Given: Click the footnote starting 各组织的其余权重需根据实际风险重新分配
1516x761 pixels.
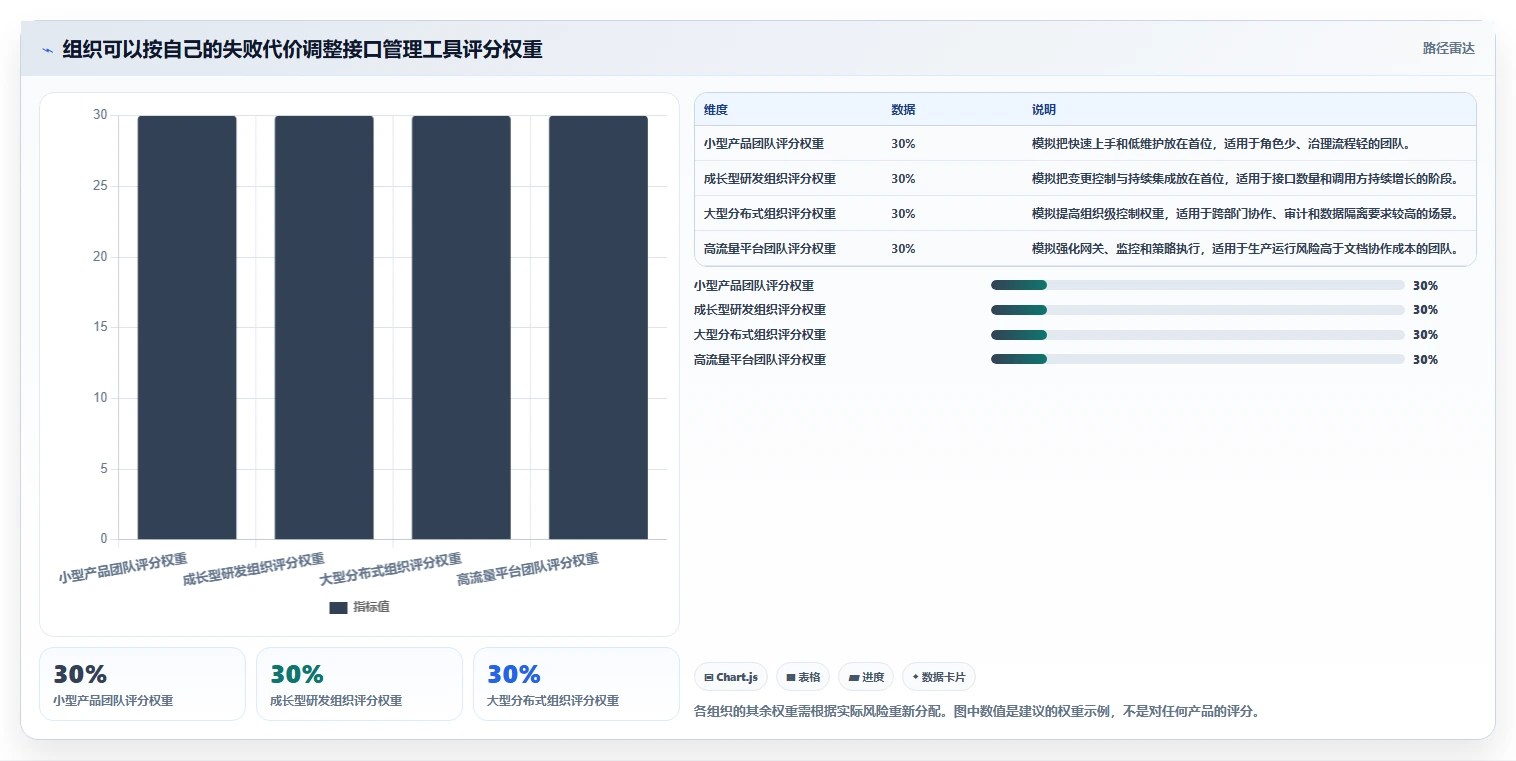Looking at the screenshot, I should [977, 712].
